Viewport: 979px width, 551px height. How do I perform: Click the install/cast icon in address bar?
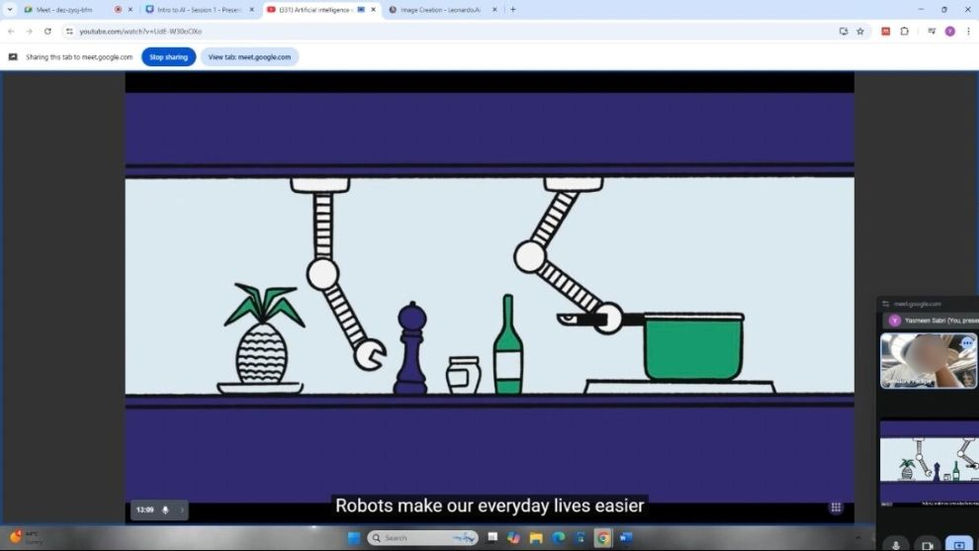click(x=844, y=31)
